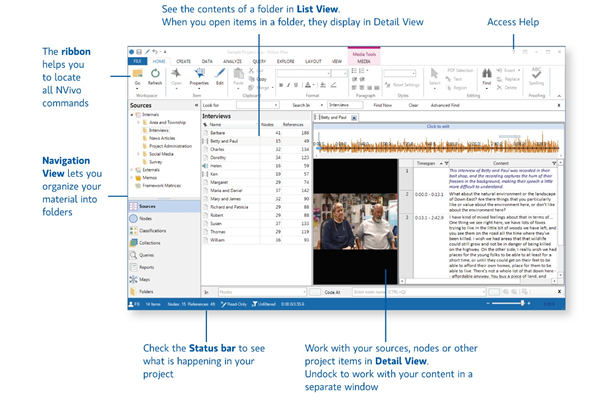This screenshot has width=602, height=411.
Task: Click the font color icon
Action: coord(308,85)
